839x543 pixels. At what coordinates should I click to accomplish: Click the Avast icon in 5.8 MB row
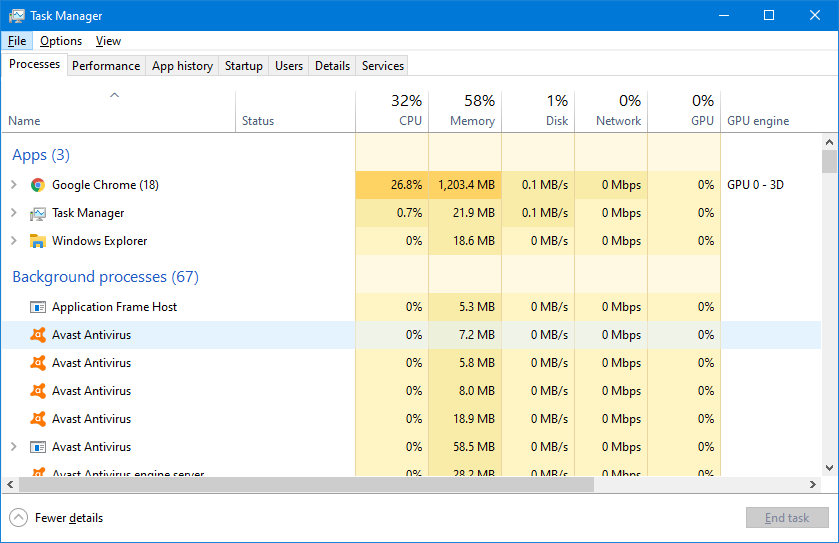click(37, 363)
